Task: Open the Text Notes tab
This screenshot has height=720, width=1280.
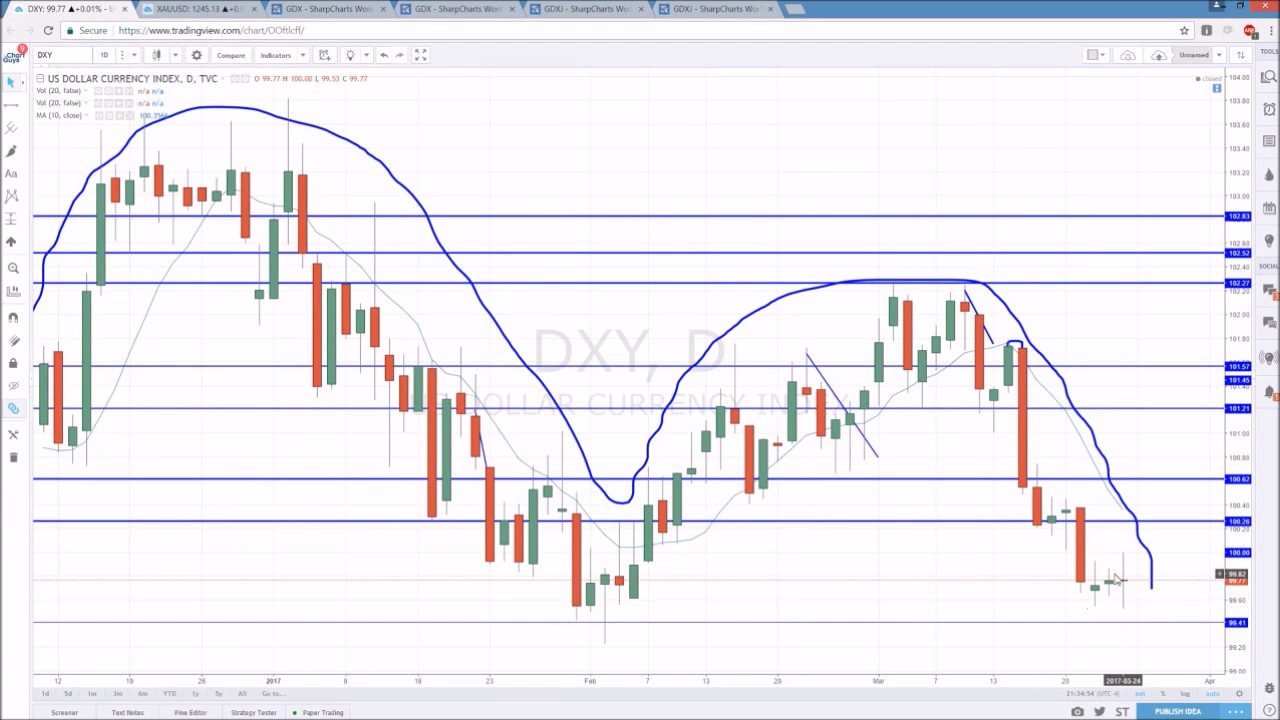Action: tap(127, 713)
